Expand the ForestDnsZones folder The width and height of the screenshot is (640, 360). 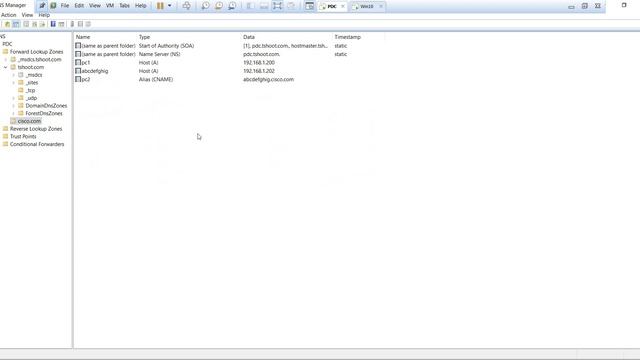13,113
